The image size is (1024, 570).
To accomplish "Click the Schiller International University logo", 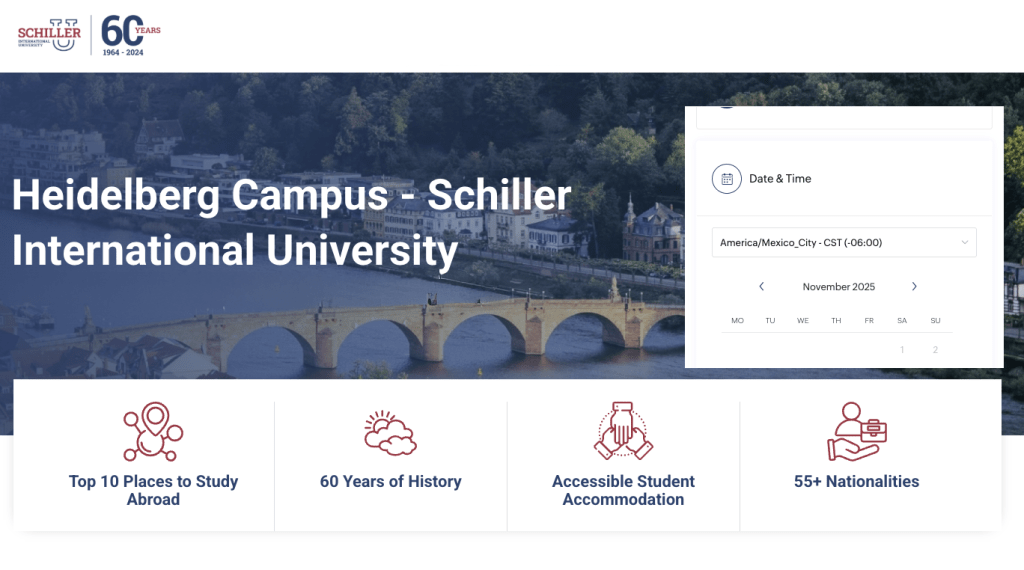I will pos(49,35).
